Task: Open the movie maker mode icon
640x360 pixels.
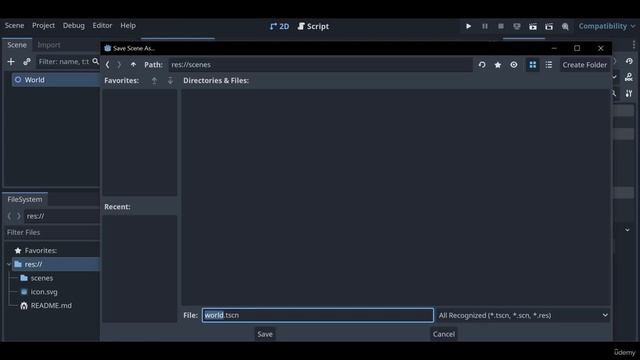Action: click(565, 27)
